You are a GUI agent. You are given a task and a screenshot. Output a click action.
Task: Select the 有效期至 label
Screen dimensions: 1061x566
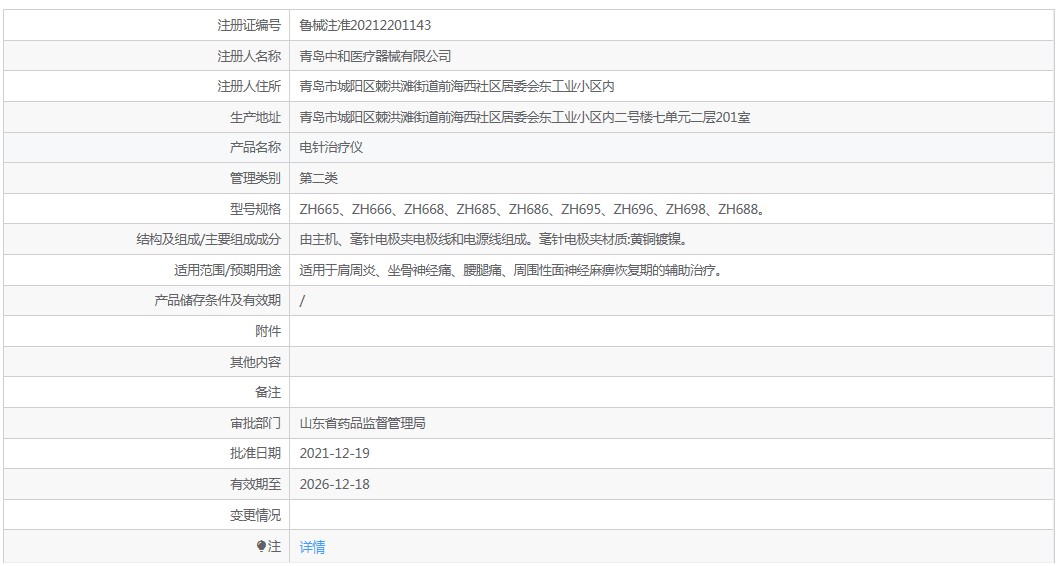(255, 484)
